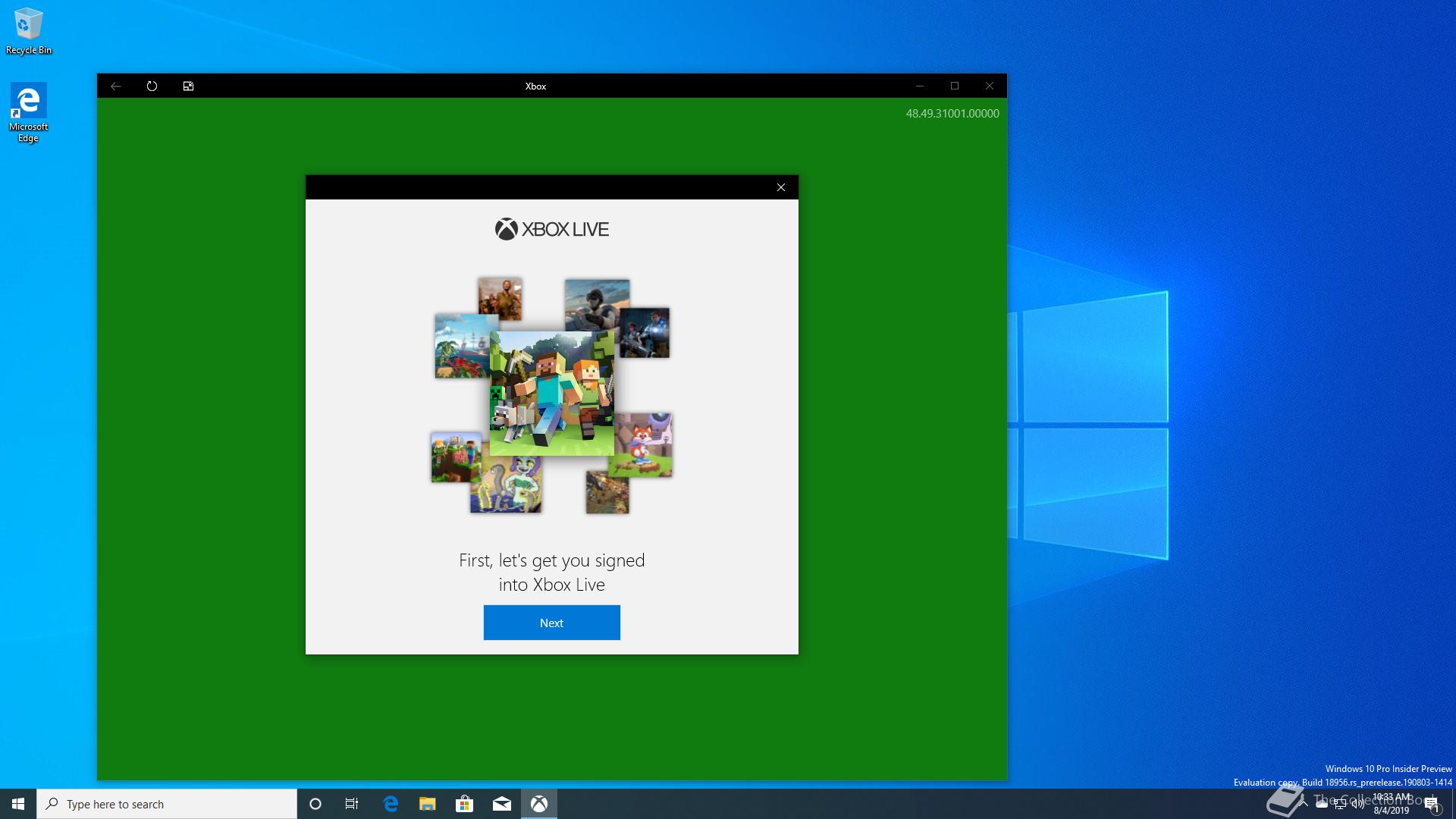Click the volume speaker tray icon

click(1357, 805)
